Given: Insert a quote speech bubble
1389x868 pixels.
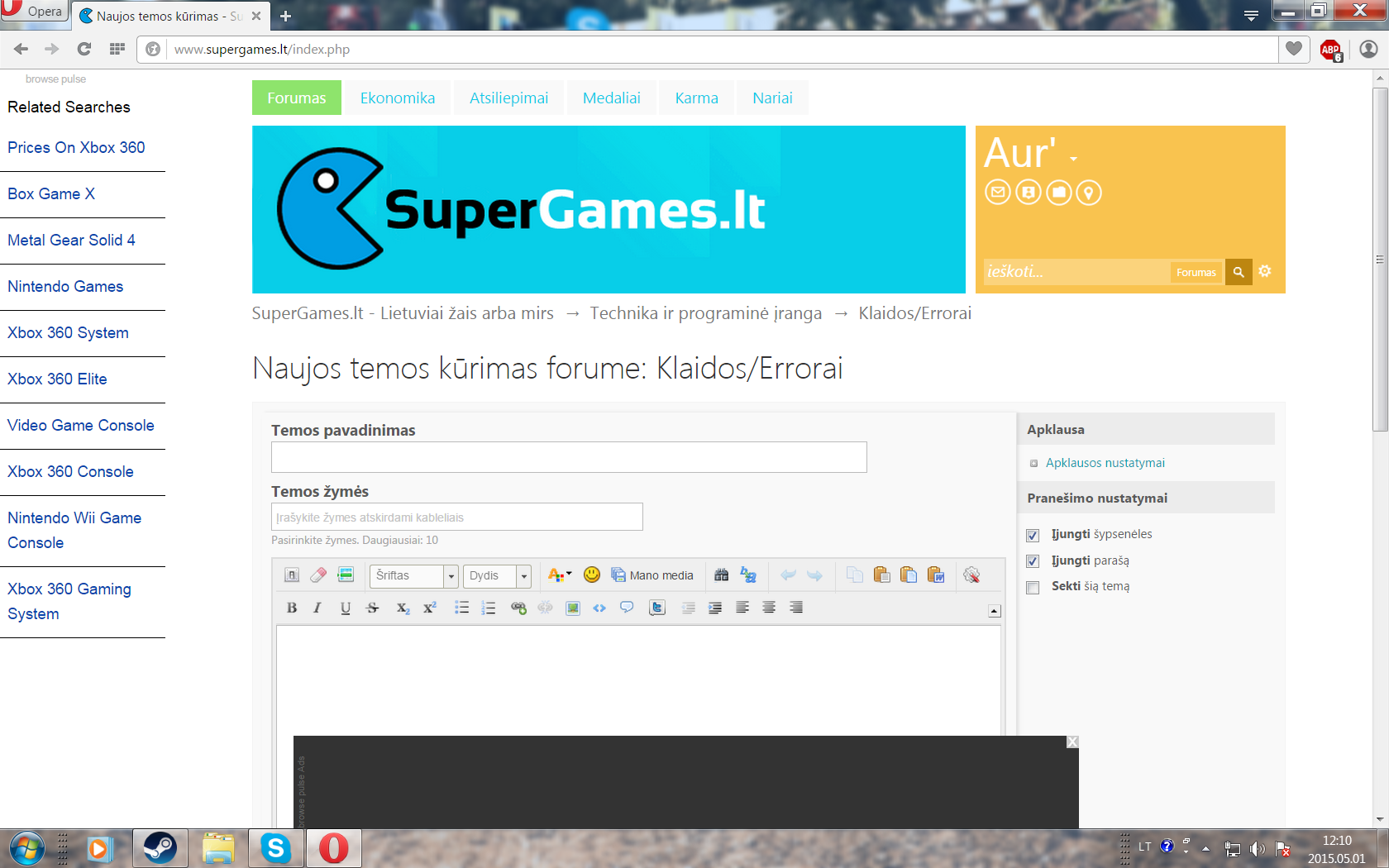Looking at the screenshot, I should pyautogui.click(x=627, y=608).
